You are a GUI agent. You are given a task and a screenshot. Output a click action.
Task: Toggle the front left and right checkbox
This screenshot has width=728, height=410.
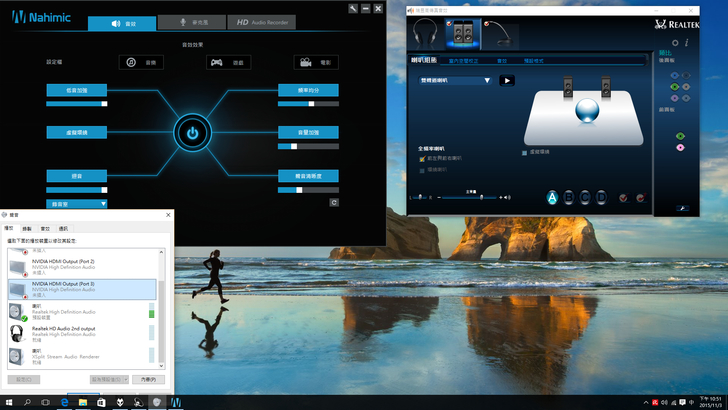[x=423, y=159]
